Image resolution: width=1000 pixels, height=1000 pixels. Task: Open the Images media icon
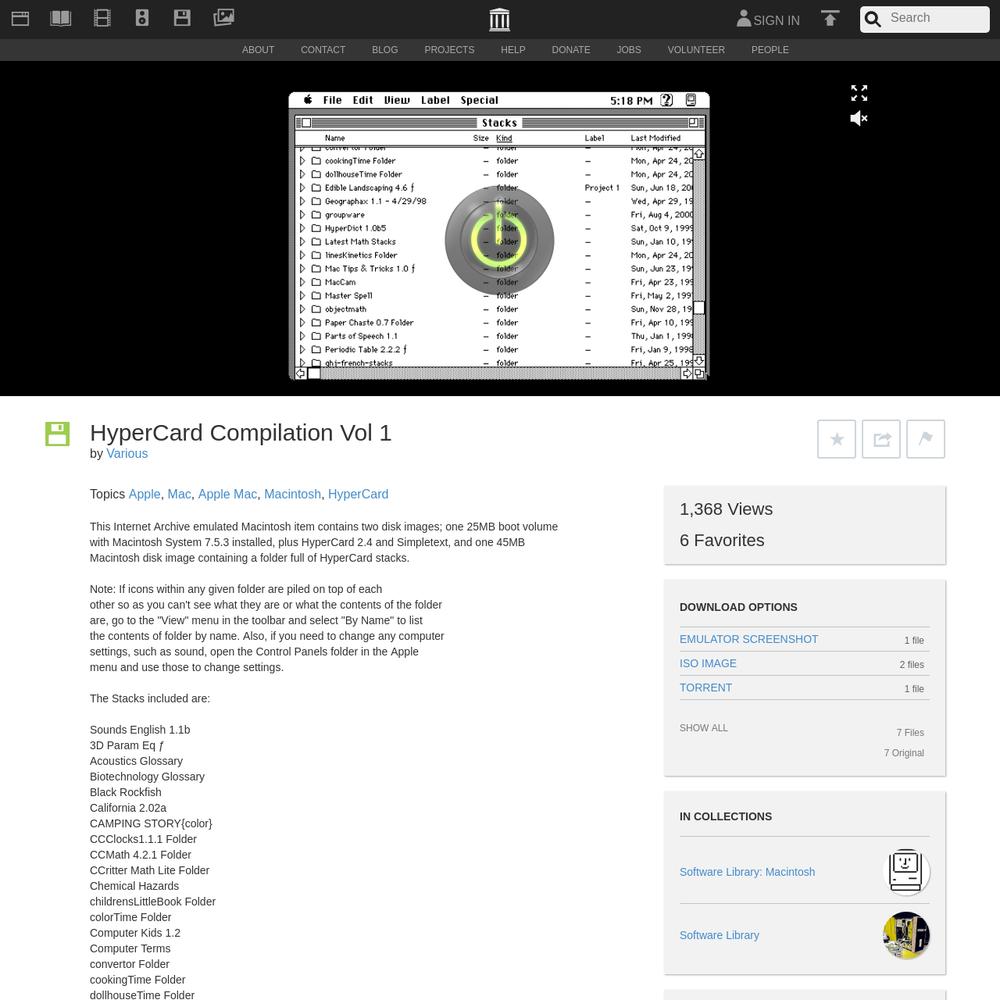(x=223, y=18)
